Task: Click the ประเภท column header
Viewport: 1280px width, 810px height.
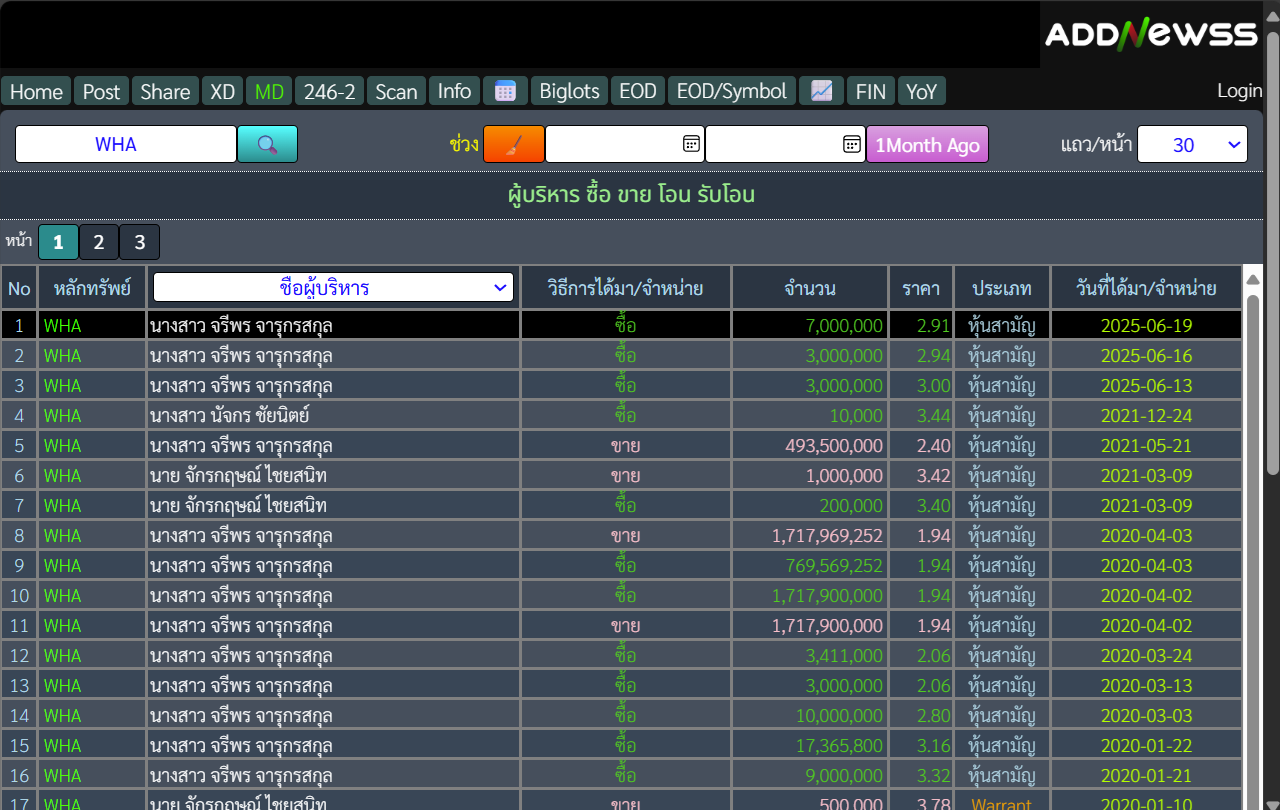Action: click(x=1002, y=288)
